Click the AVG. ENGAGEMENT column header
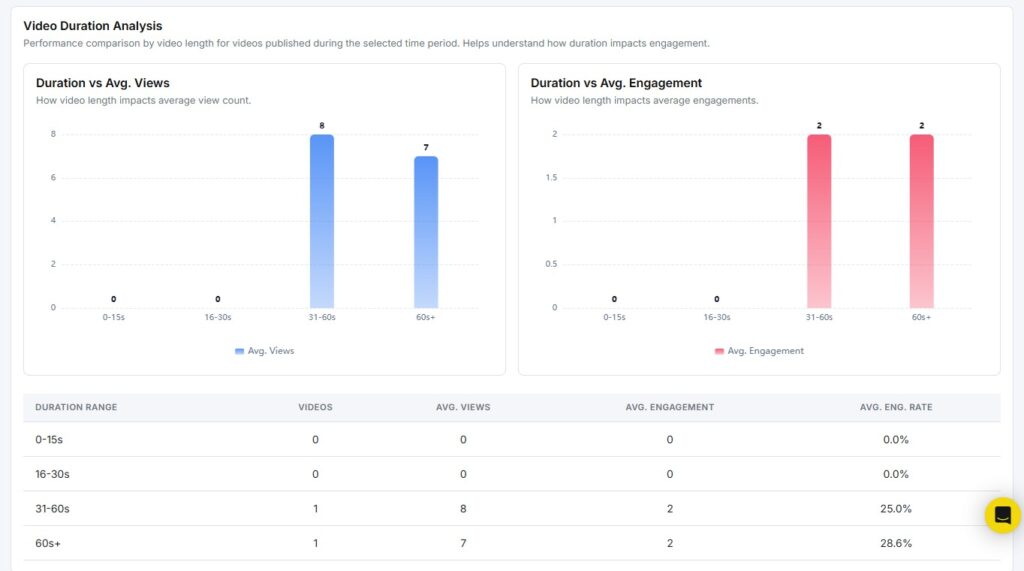Screen dimensions: 1024x571 670,407
